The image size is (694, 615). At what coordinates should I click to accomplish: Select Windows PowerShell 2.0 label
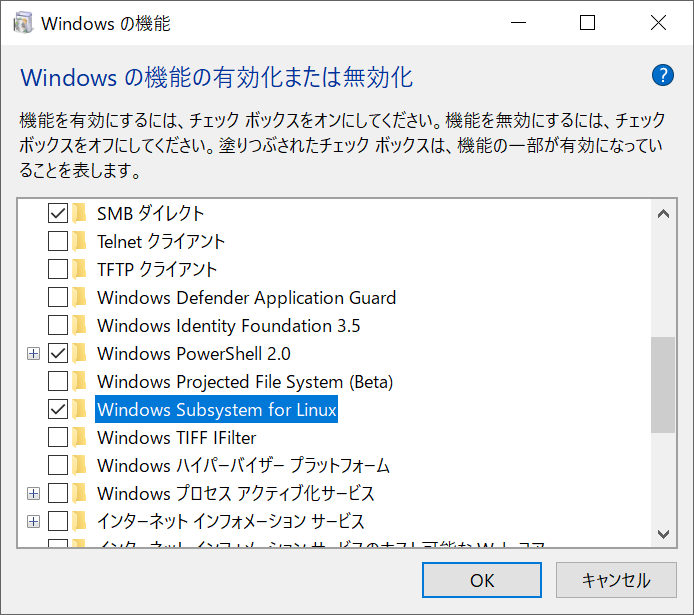(x=194, y=353)
